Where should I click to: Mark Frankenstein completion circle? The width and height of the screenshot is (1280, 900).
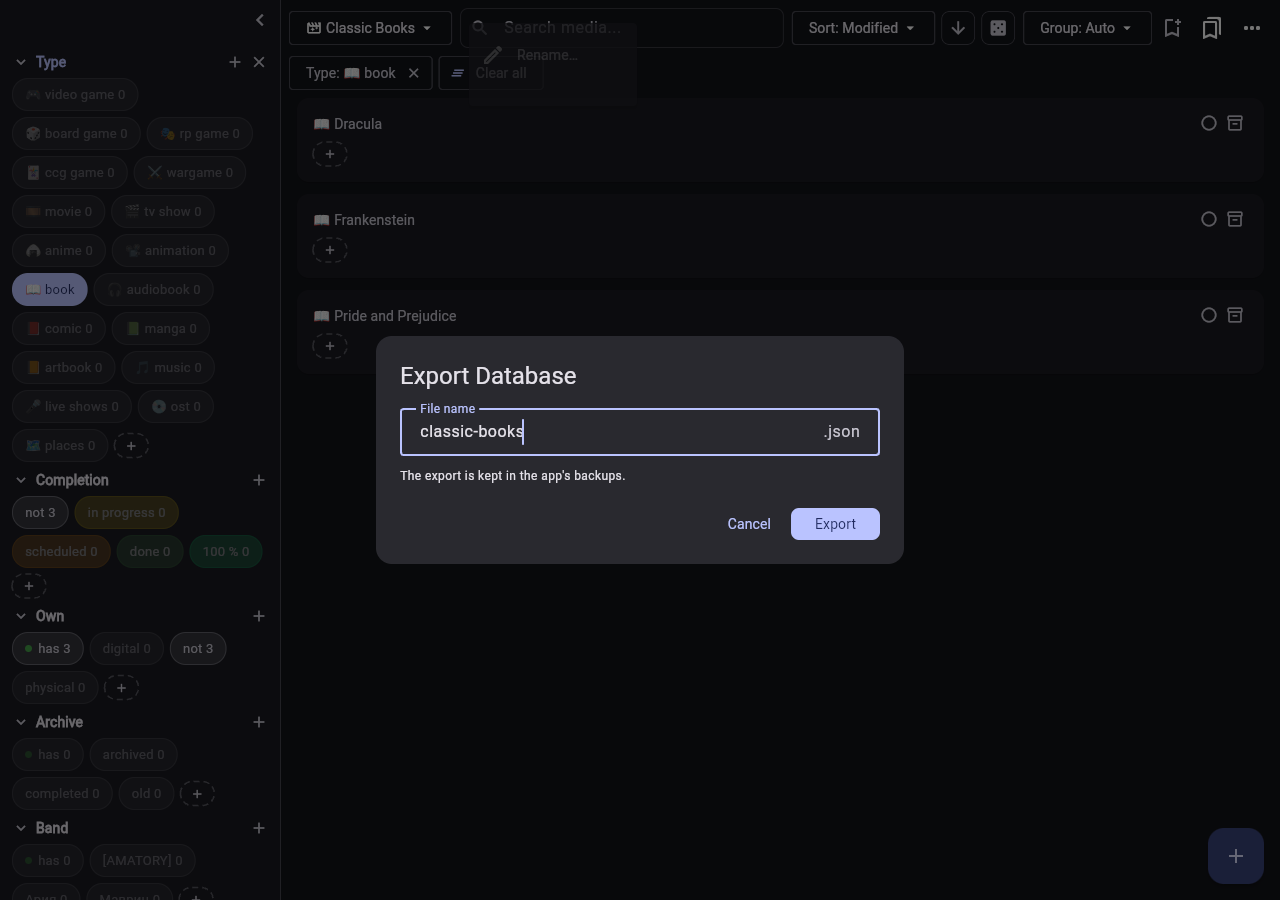[1209, 219]
